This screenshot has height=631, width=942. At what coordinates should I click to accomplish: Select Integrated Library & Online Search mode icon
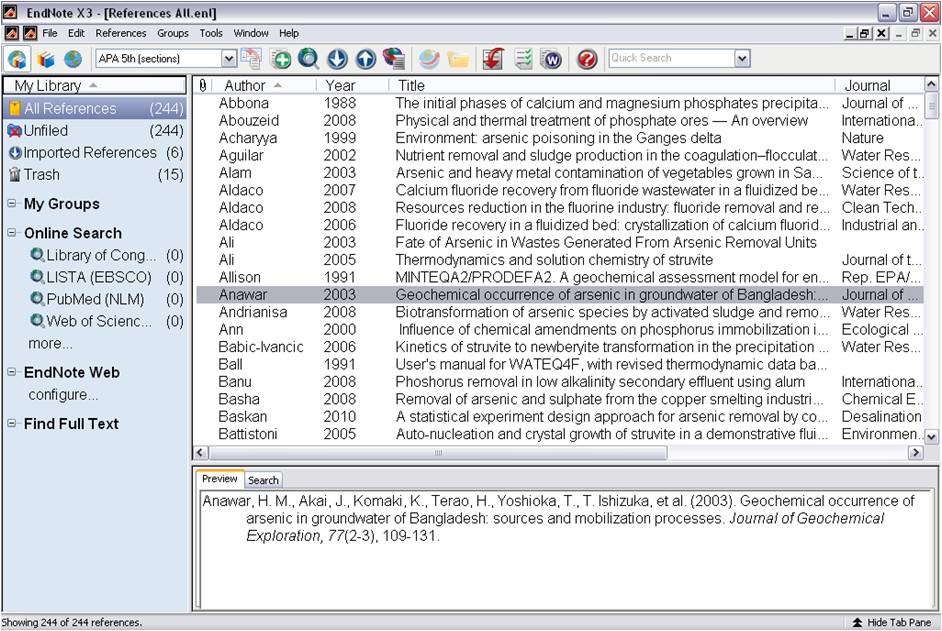tap(17, 59)
